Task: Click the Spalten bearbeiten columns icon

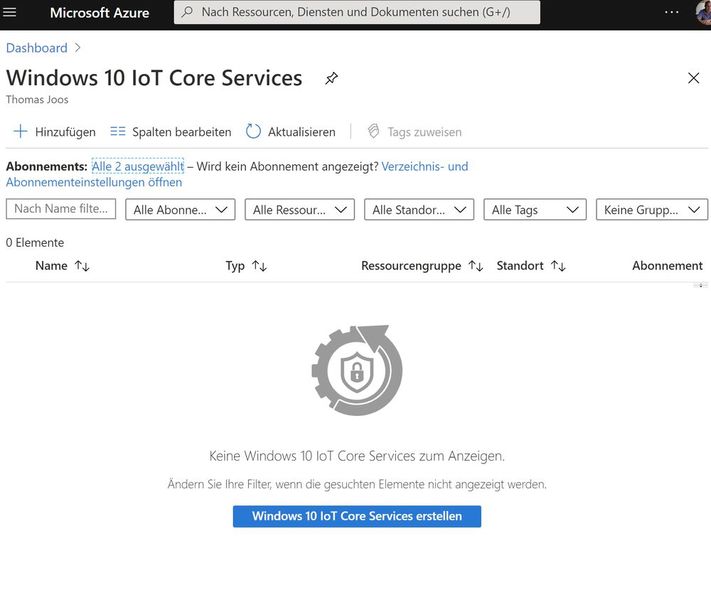Action: [118, 132]
